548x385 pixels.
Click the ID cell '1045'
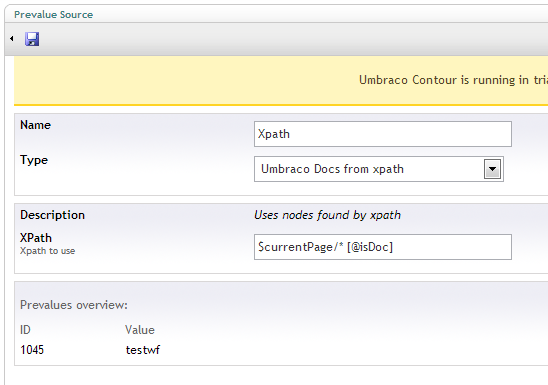(x=32, y=350)
